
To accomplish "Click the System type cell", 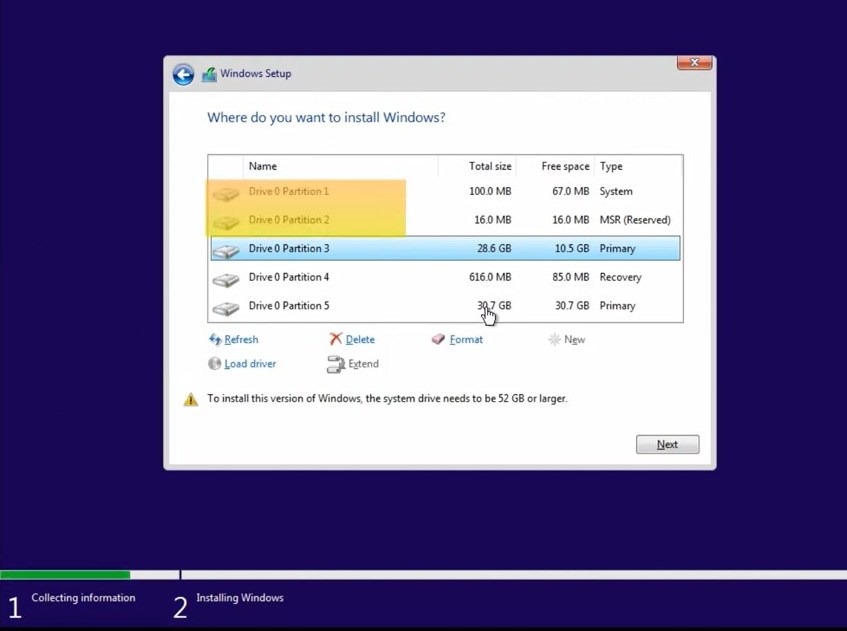I will click(616, 191).
